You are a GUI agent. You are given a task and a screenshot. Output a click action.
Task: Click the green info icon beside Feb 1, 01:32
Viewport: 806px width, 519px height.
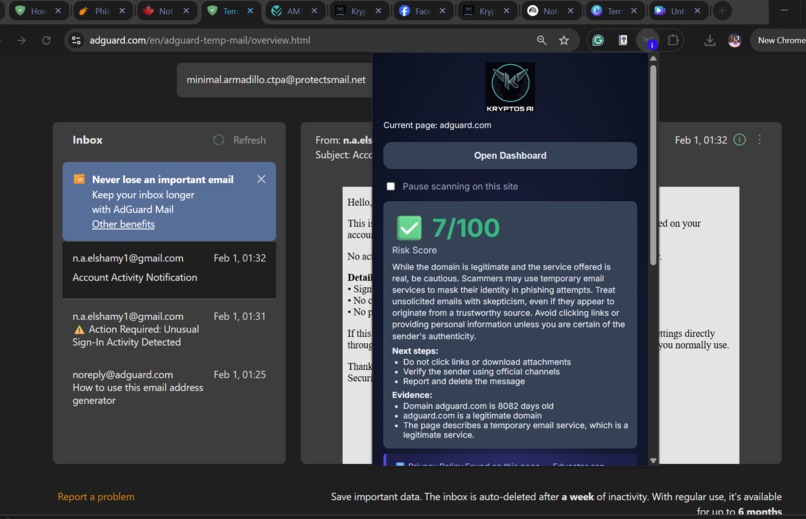739,140
